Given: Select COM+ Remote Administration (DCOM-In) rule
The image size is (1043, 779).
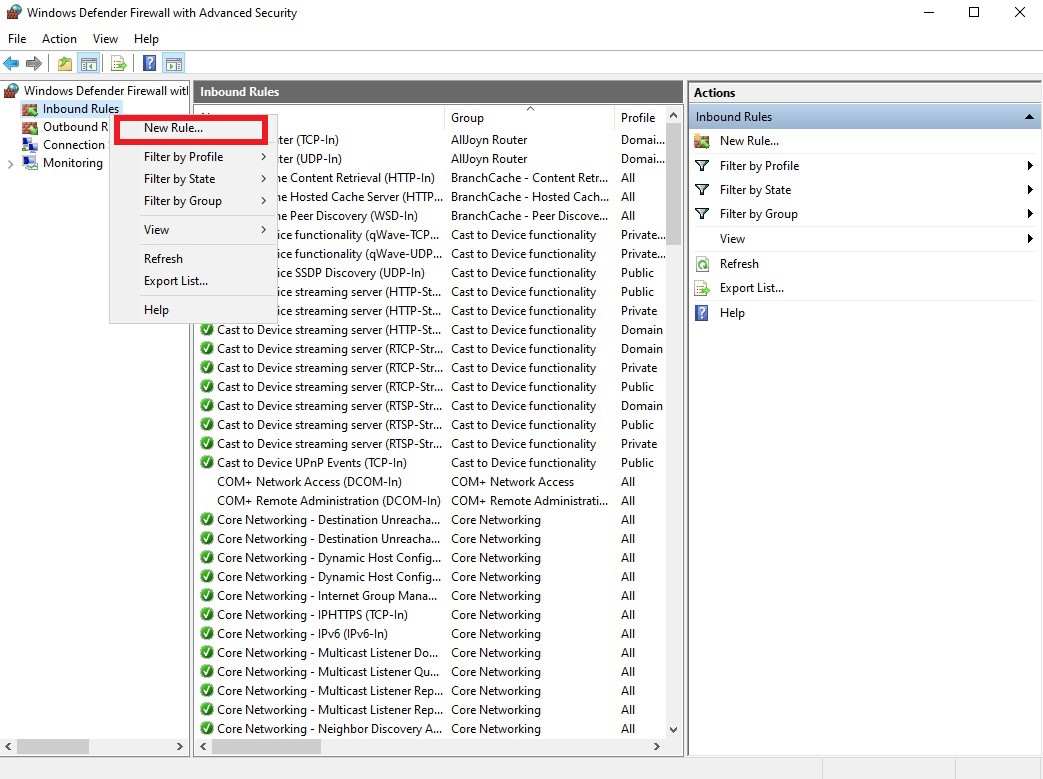Looking at the screenshot, I should tap(329, 500).
